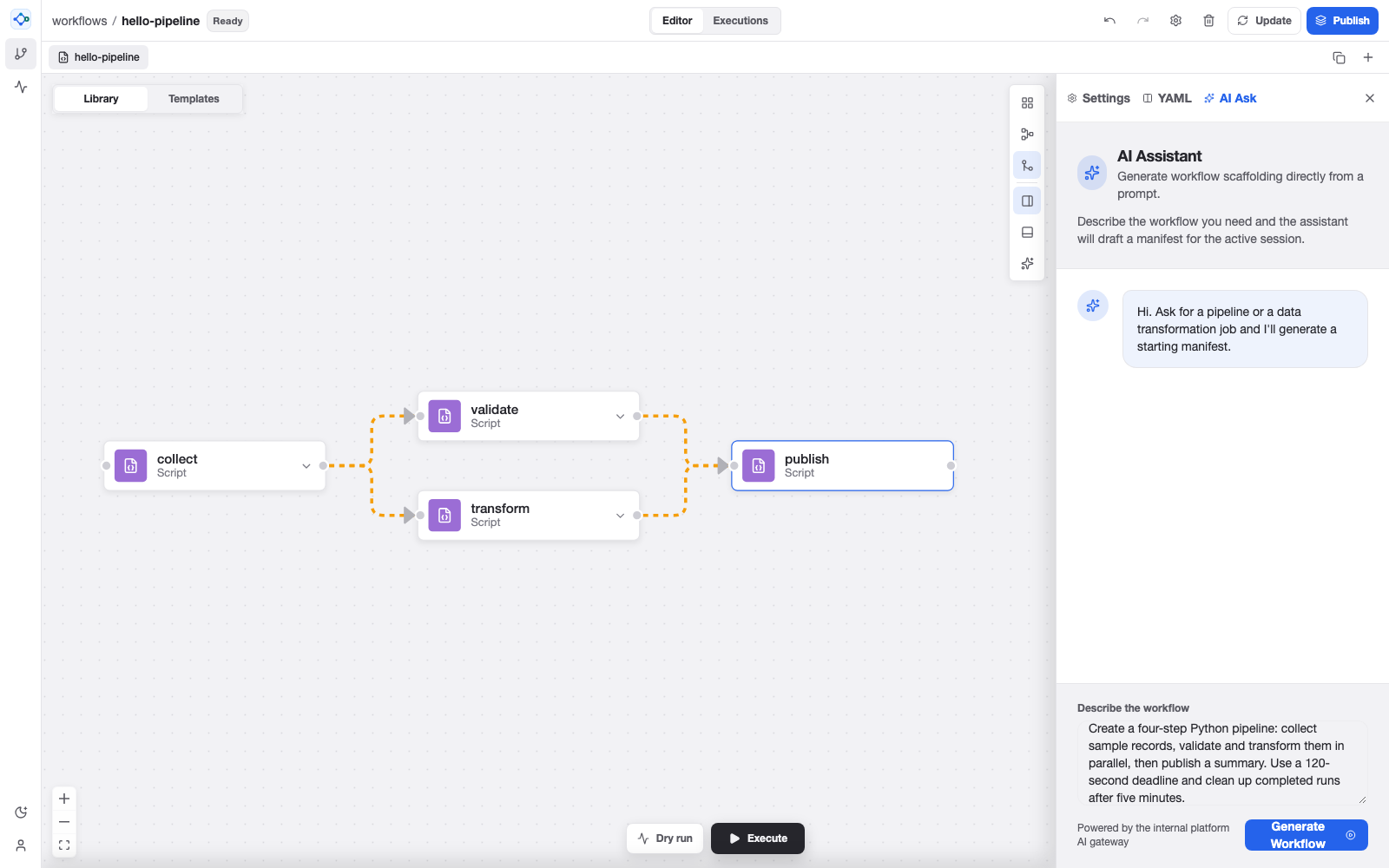Select the AI Ask panel tab

point(1230,98)
